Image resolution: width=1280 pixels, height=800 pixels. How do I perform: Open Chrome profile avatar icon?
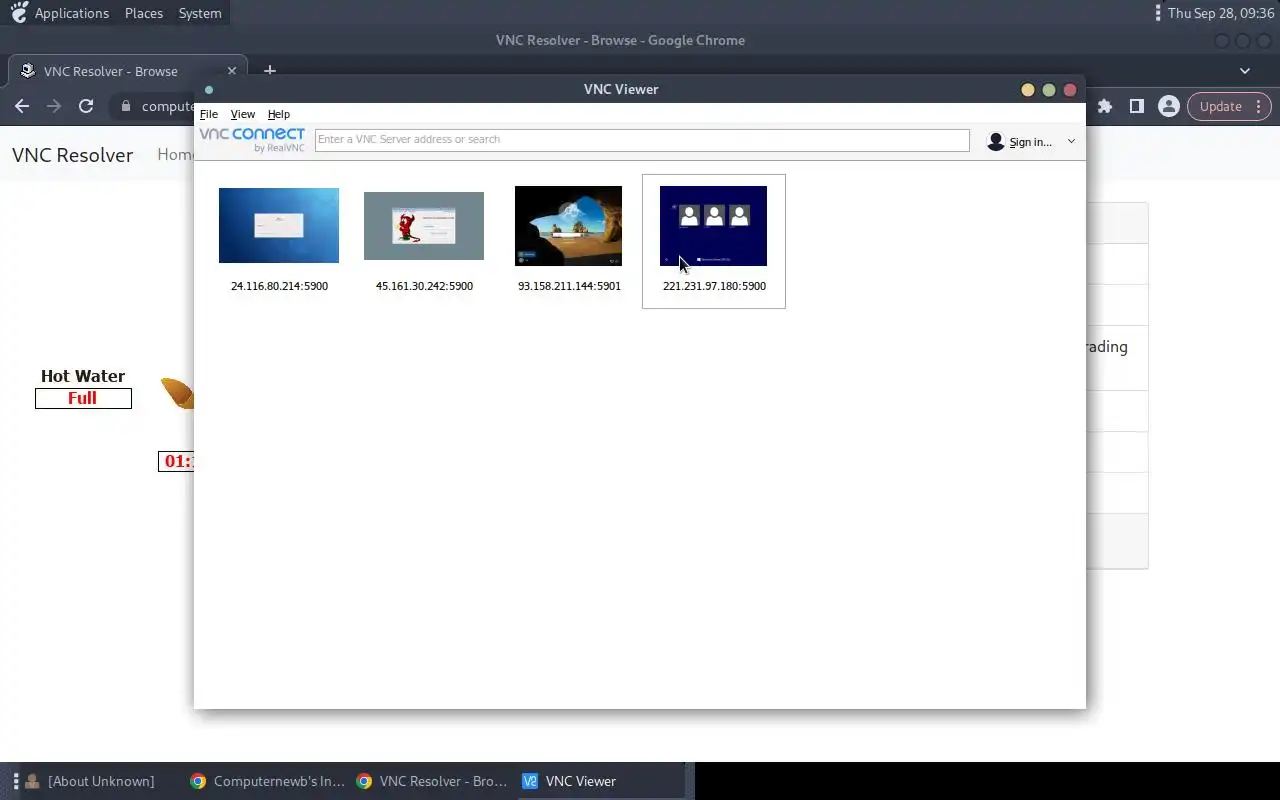pyautogui.click(x=1168, y=106)
